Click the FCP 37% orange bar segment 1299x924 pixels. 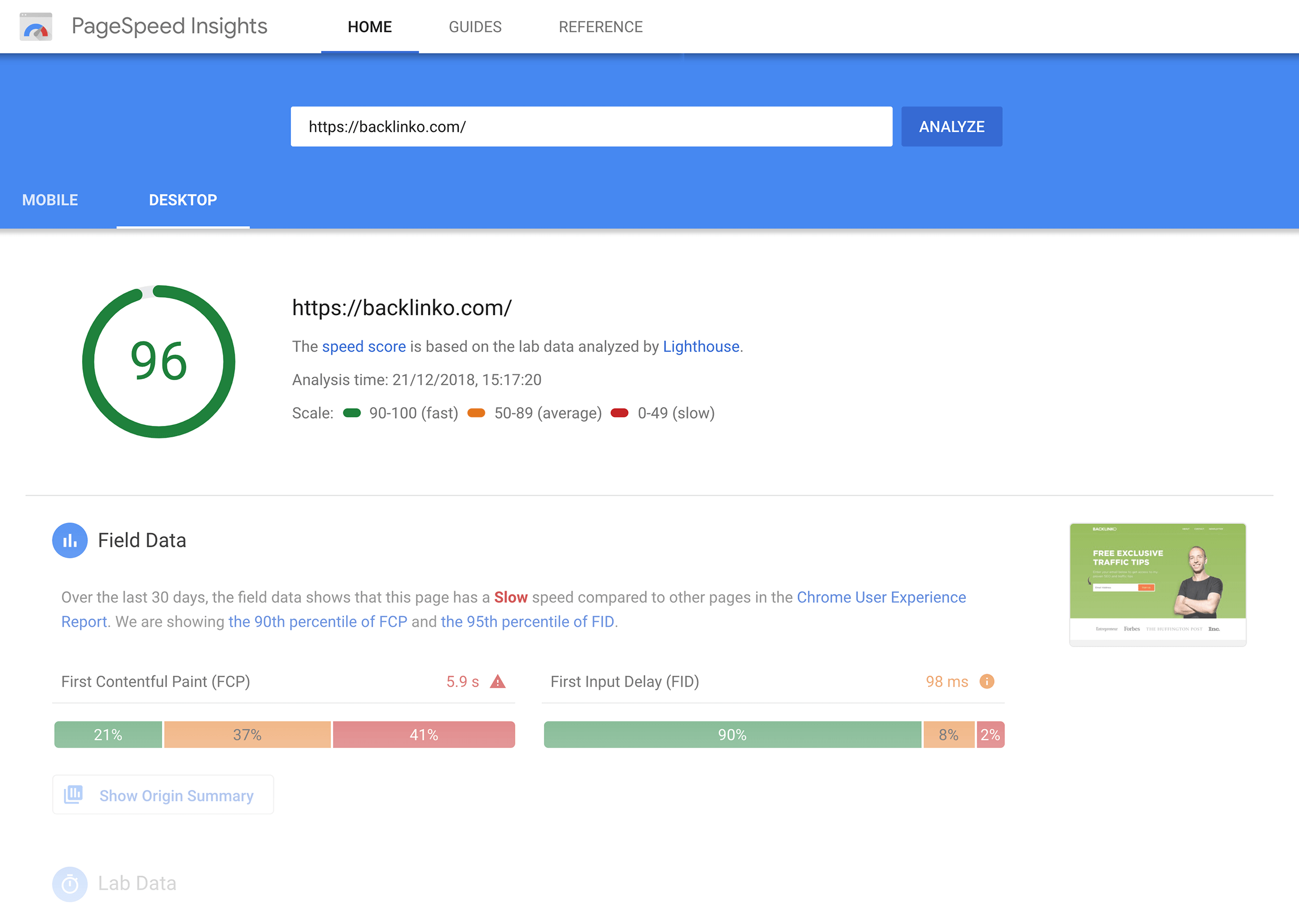coord(248,734)
